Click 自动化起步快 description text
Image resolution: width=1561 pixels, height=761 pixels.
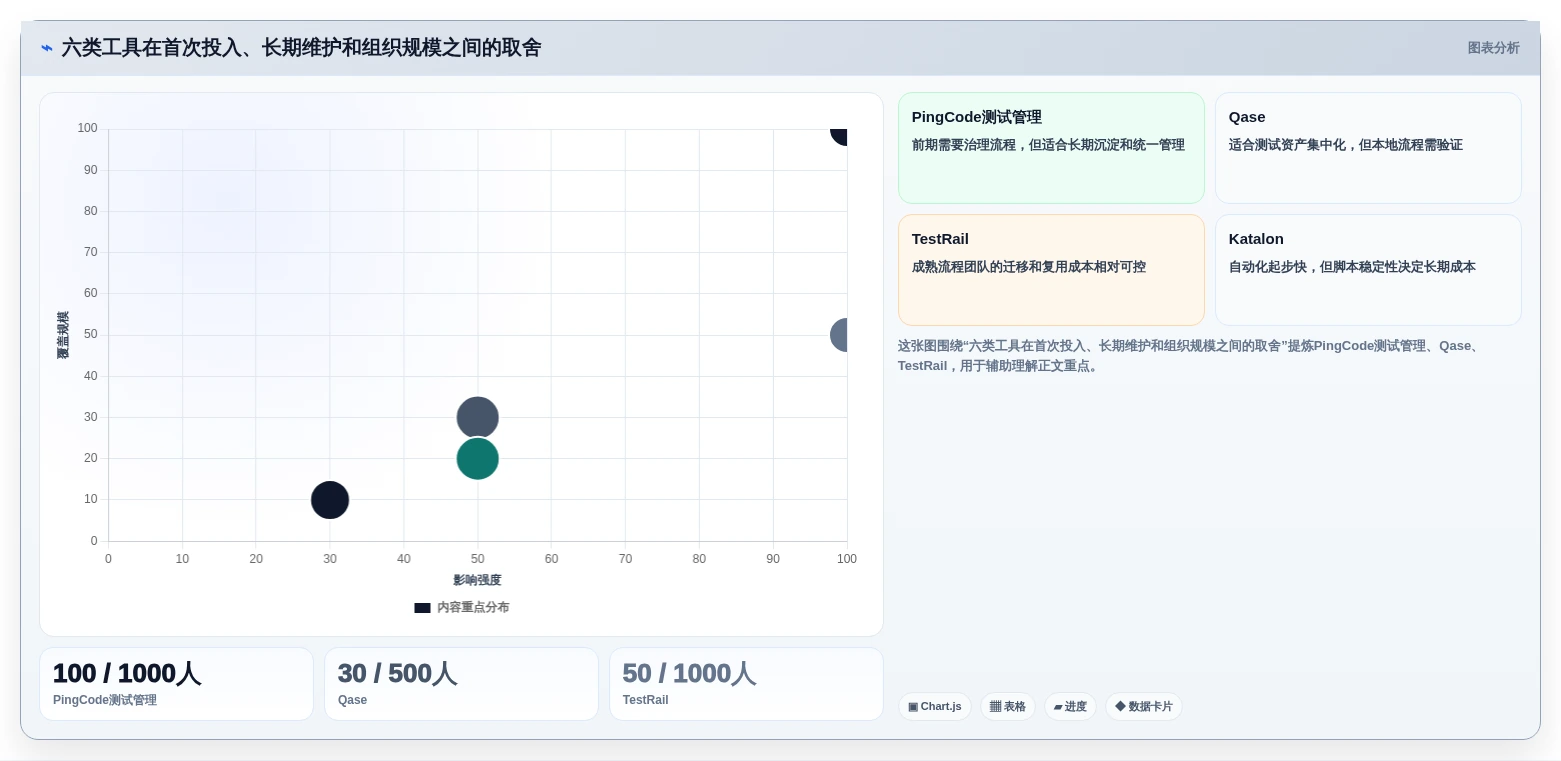click(1352, 267)
